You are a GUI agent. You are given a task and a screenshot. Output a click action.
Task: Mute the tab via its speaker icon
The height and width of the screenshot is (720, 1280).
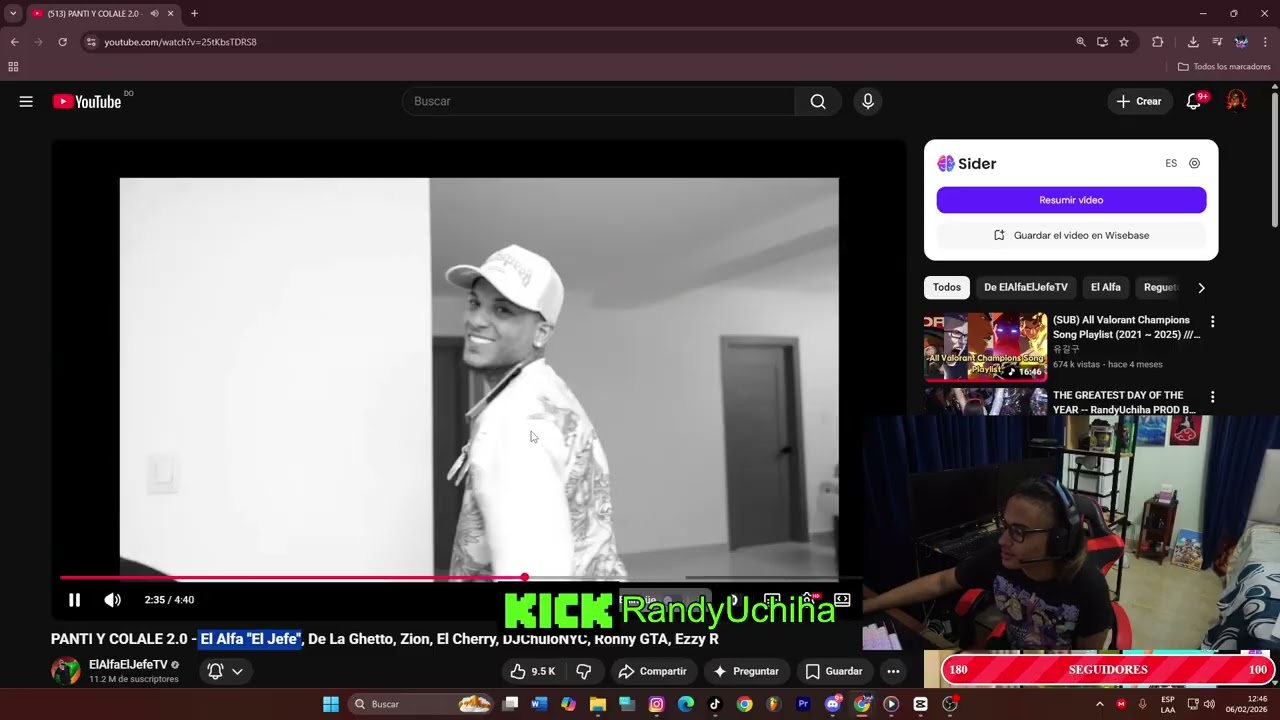pyautogui.click(x=154, y=14)
